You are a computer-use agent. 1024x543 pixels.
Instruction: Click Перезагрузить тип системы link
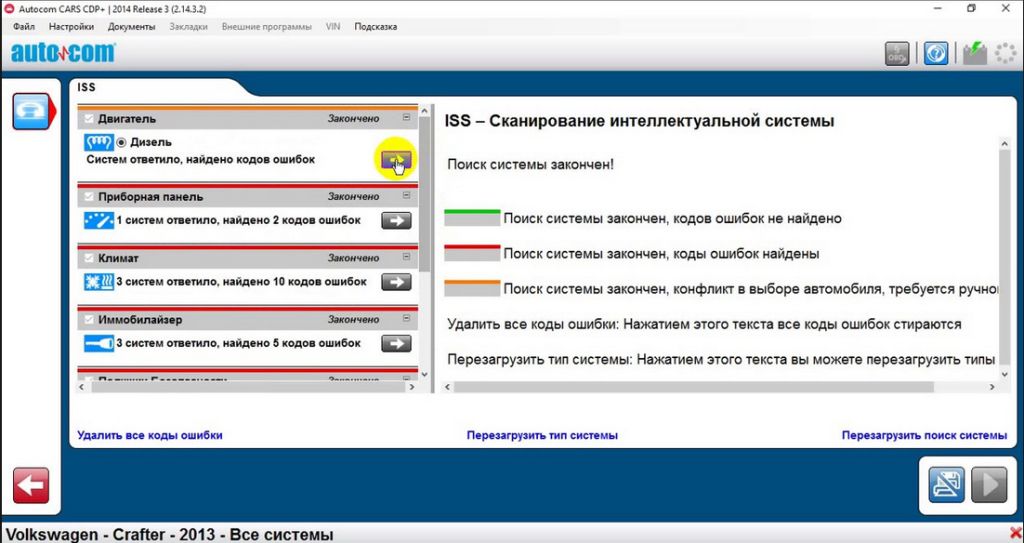tap(542, 435)
